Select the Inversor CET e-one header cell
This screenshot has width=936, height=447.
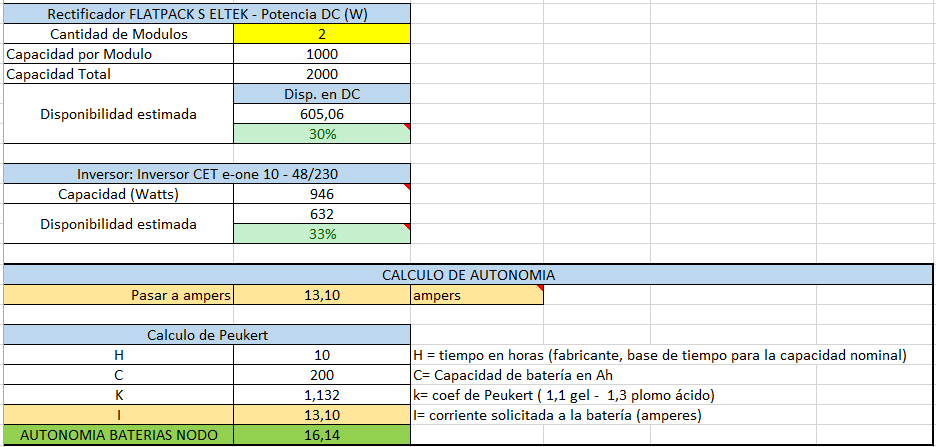point(207,174)
